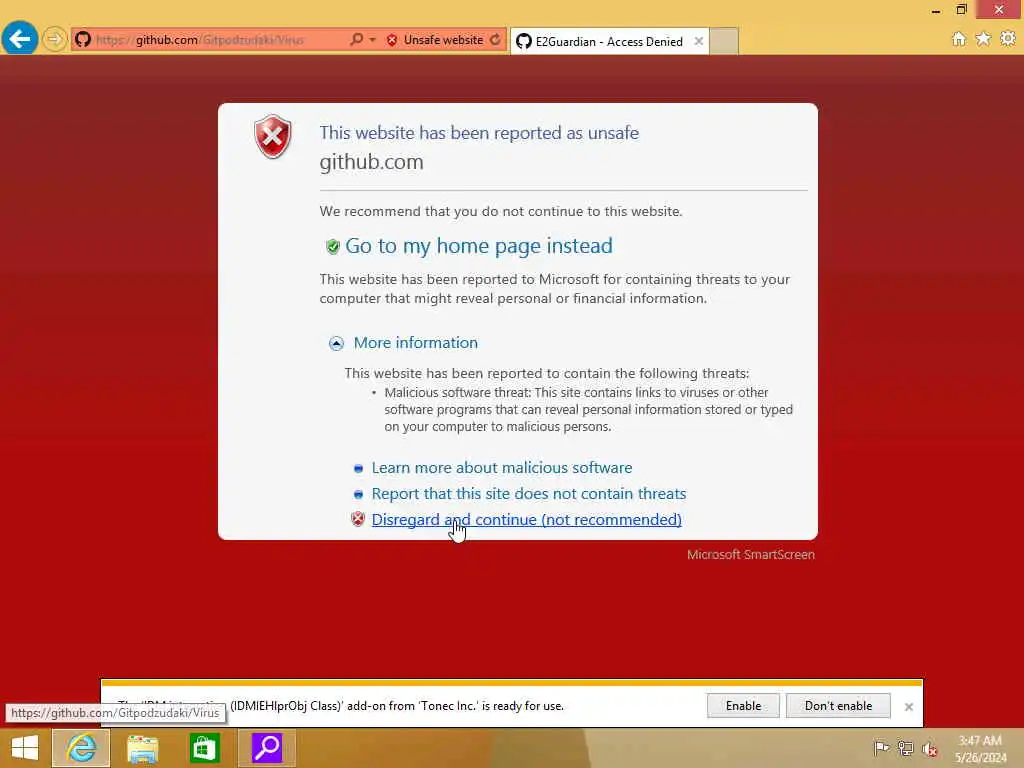Minimize the browser window

(x=936, y=10)
